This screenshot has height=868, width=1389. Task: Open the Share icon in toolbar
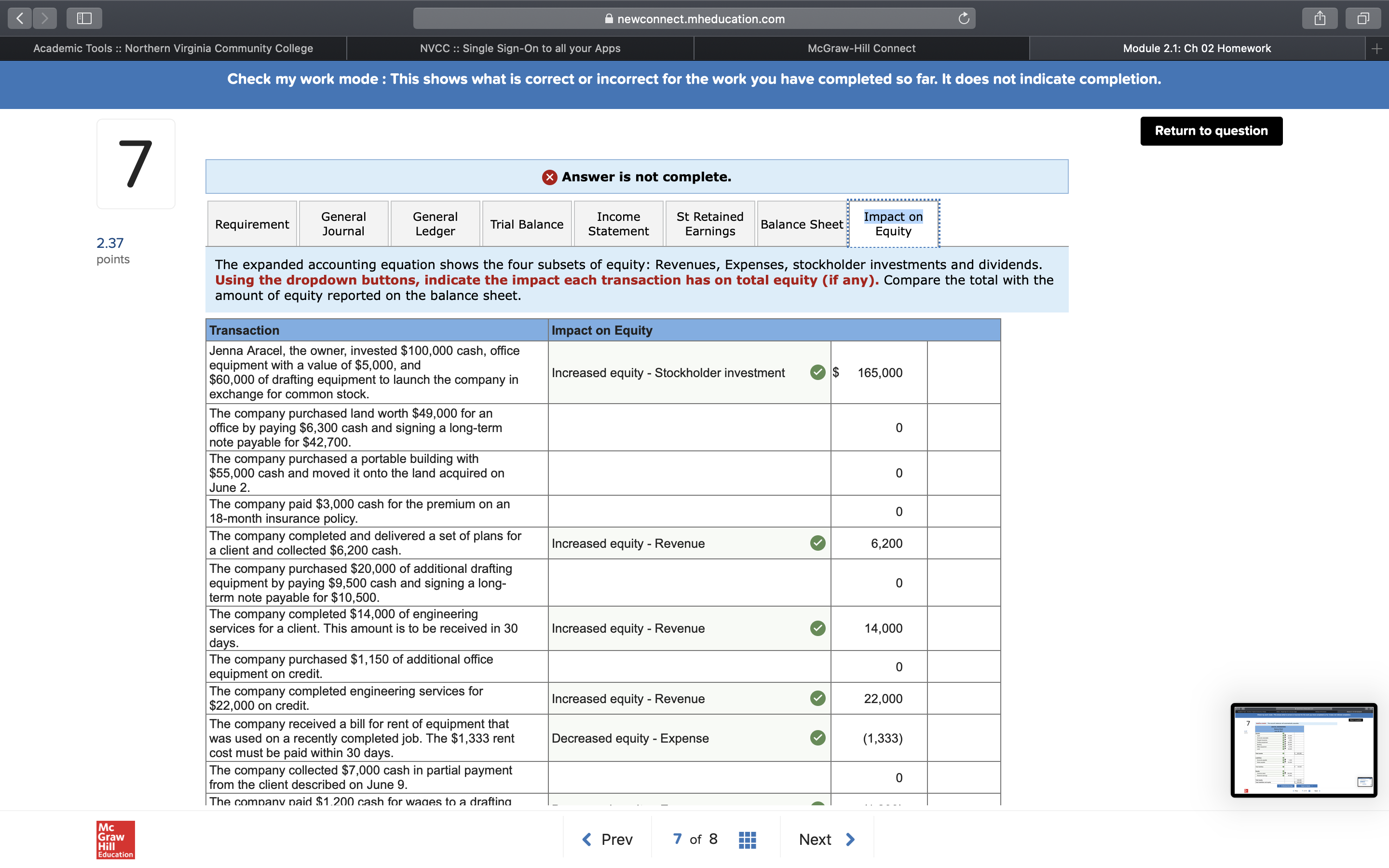point(1320,18)
